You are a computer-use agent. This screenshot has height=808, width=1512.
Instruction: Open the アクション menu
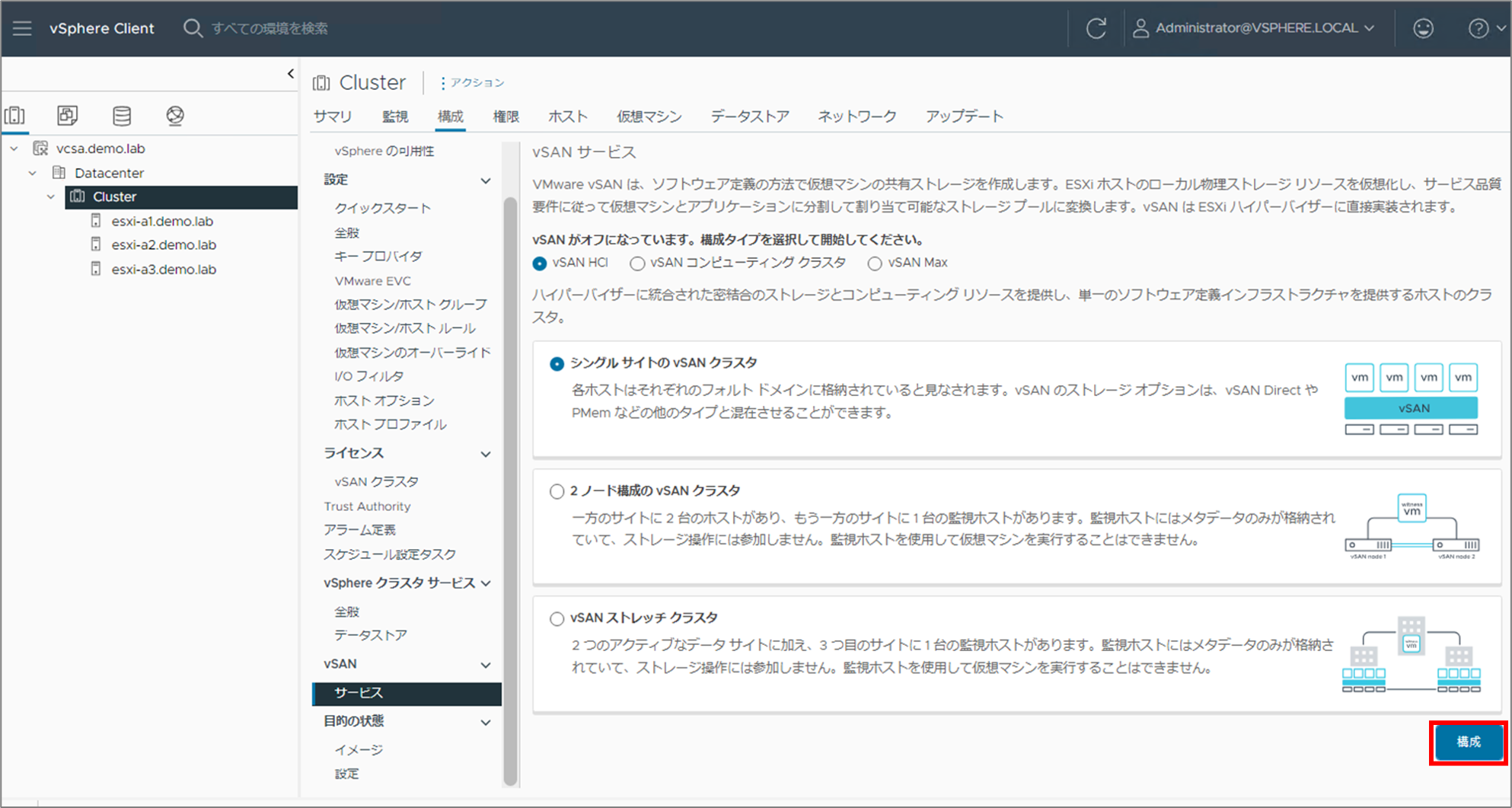click(472, 82)
